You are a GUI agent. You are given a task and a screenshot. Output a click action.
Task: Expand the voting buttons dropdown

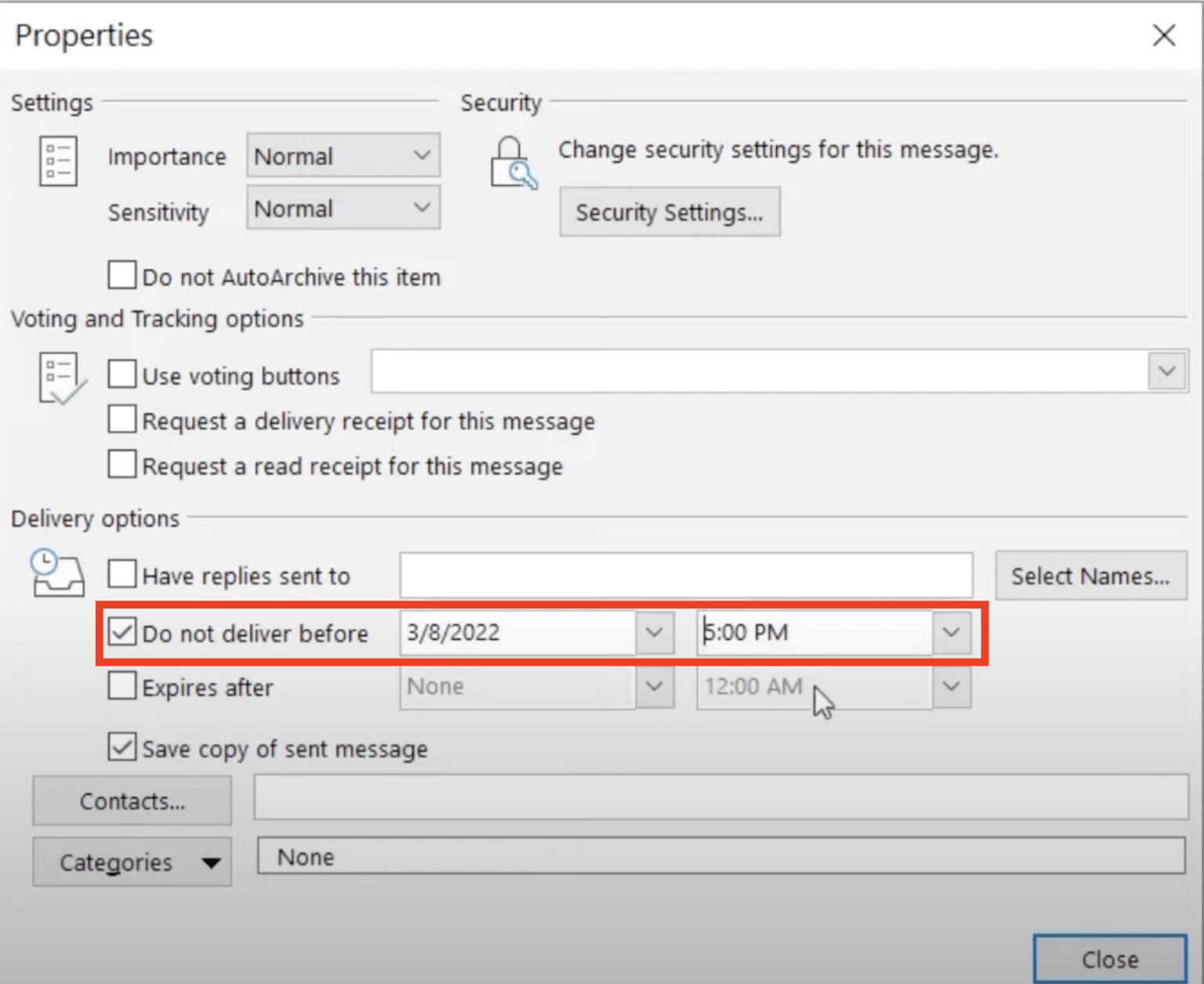(1166, 371)
